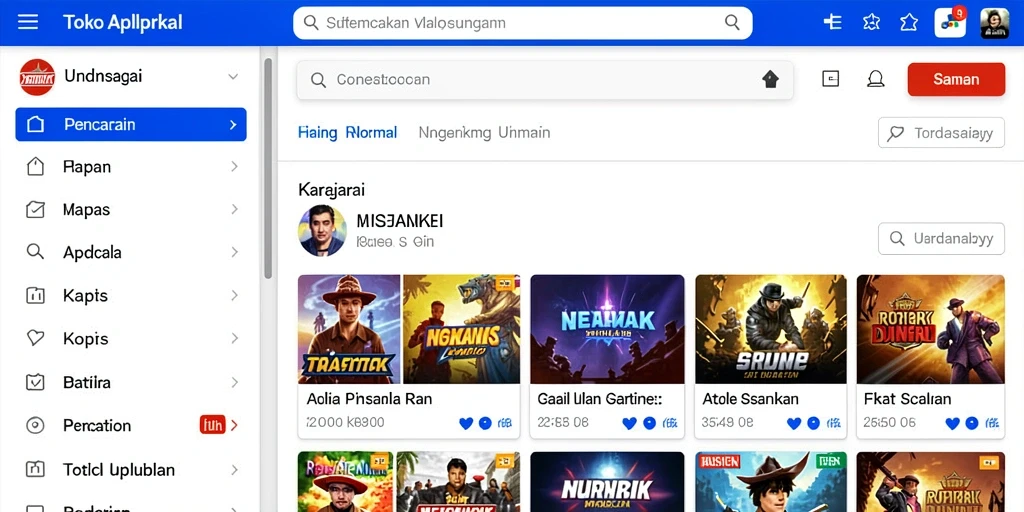The width and height of the screenshot is (1024, 512).
Task: Click the magnifier at right of the top search
Action: 733,23
